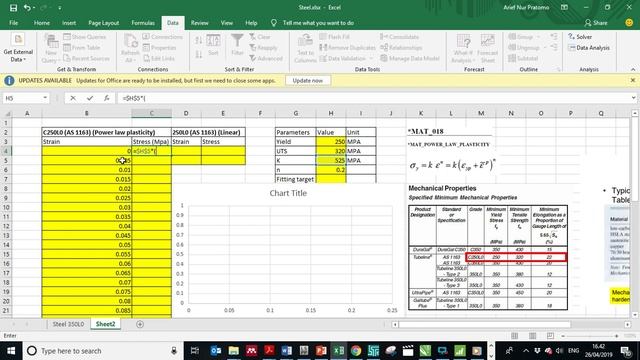
Task: Switch to the Insert tab
Action: (x=69, y=23)
